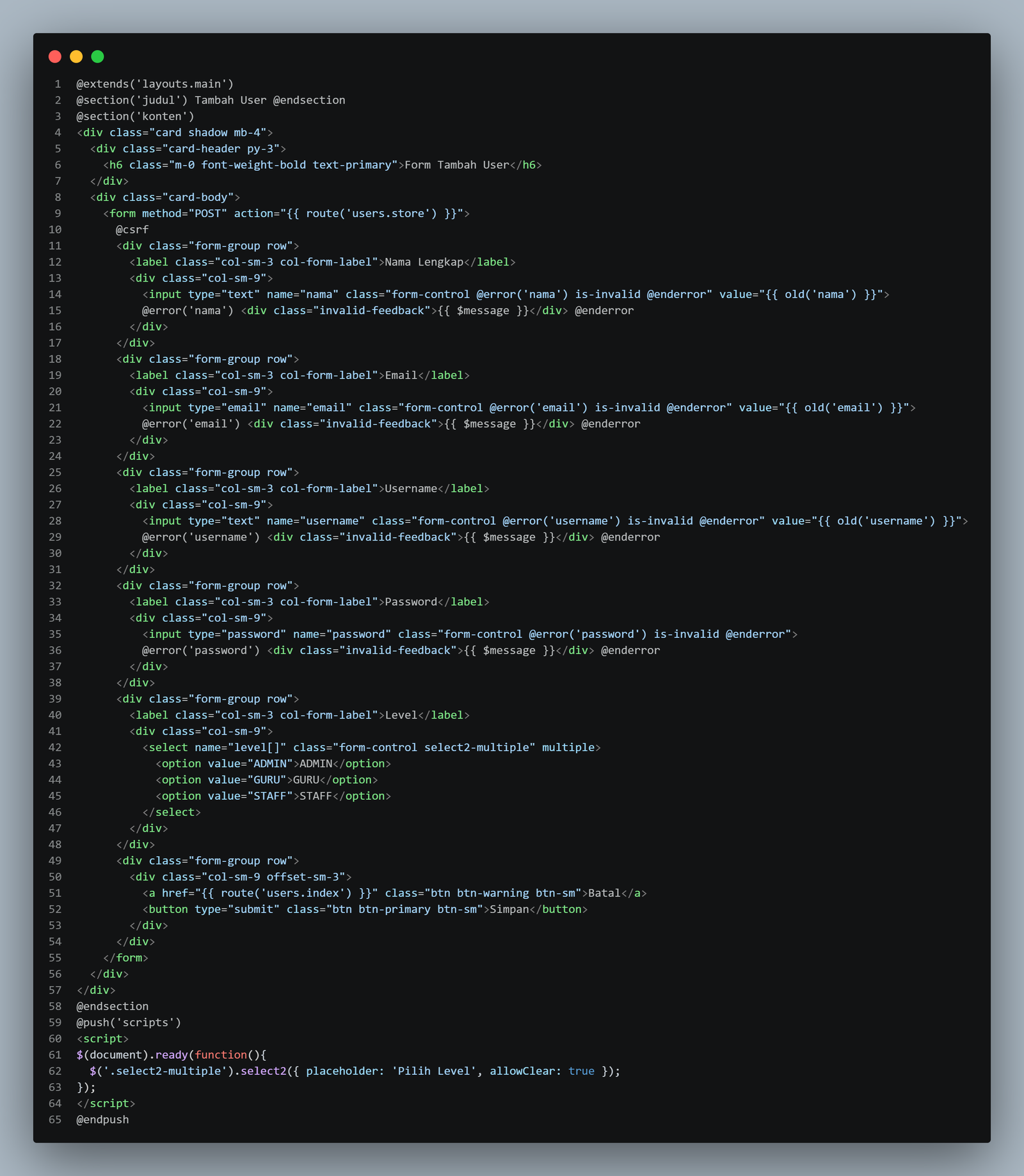Viewport: 1024px width, 1176px height.
Task: Click type="email" attribute on line 21
Action: point(227,408)
